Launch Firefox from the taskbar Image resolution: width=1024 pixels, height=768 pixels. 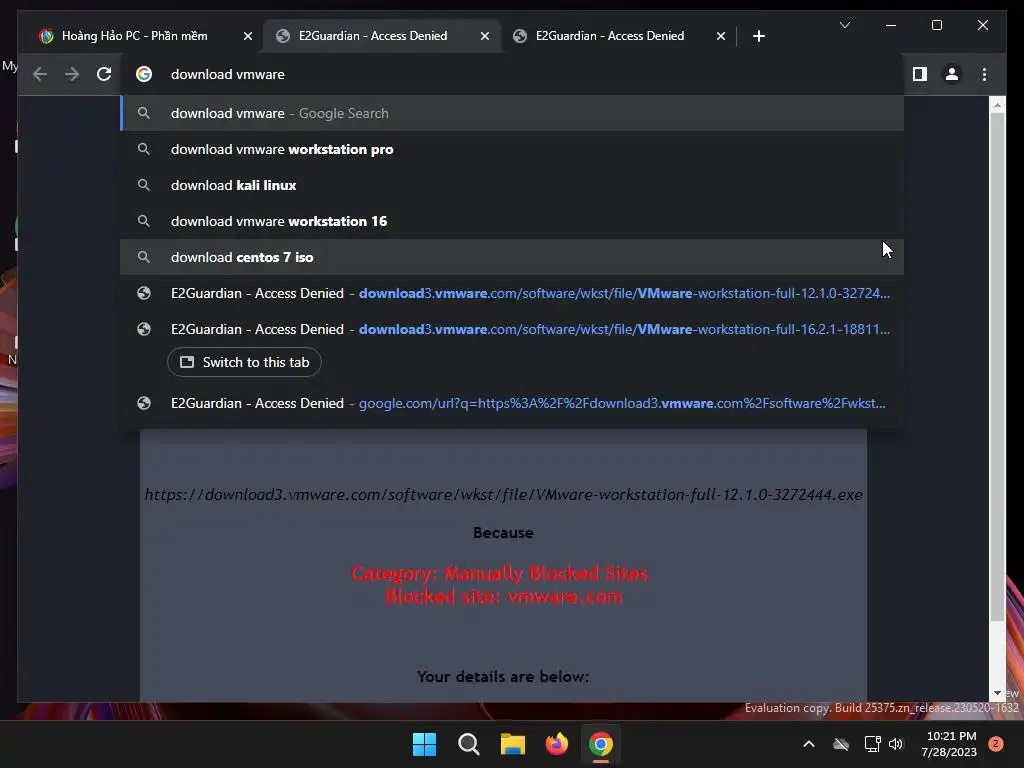point(556,744)
